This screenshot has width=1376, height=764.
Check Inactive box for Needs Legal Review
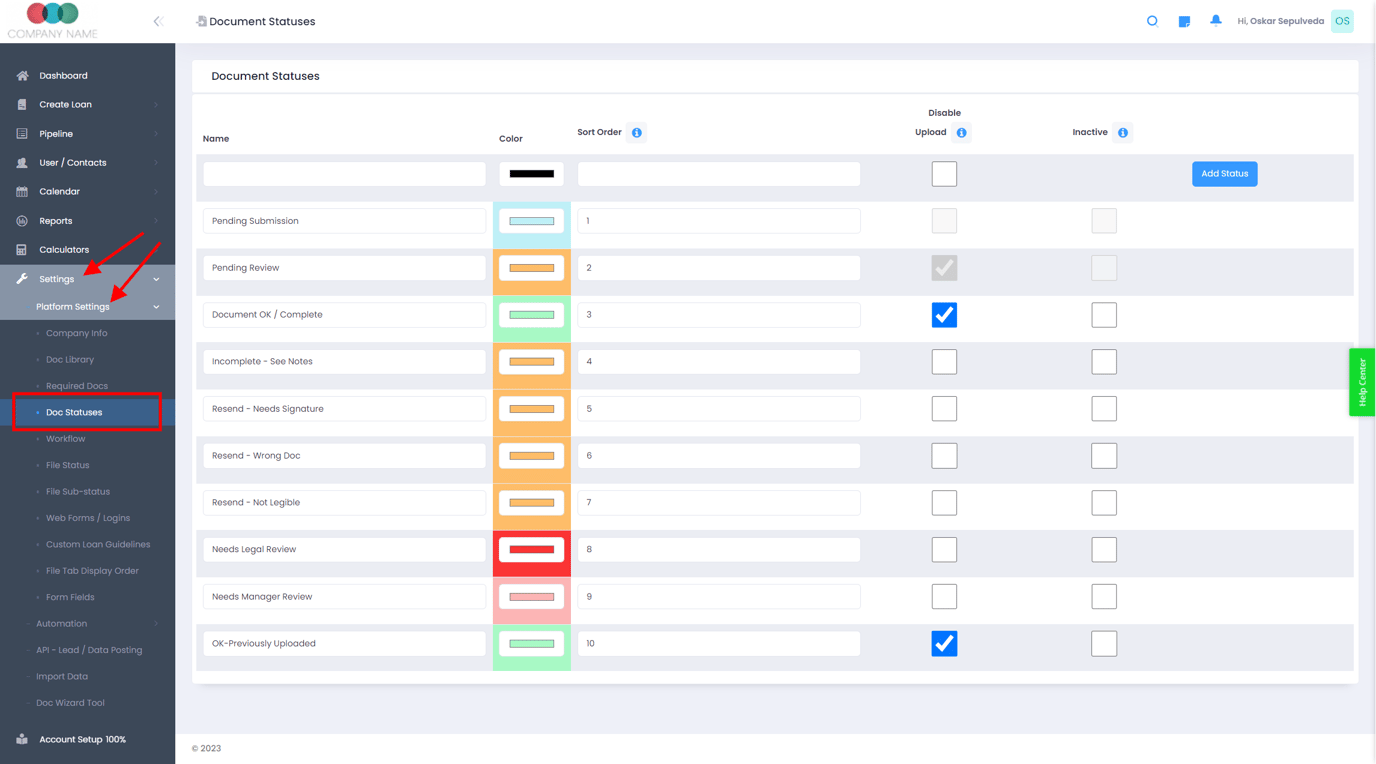pyautogui.click(x=1104, y=550)
